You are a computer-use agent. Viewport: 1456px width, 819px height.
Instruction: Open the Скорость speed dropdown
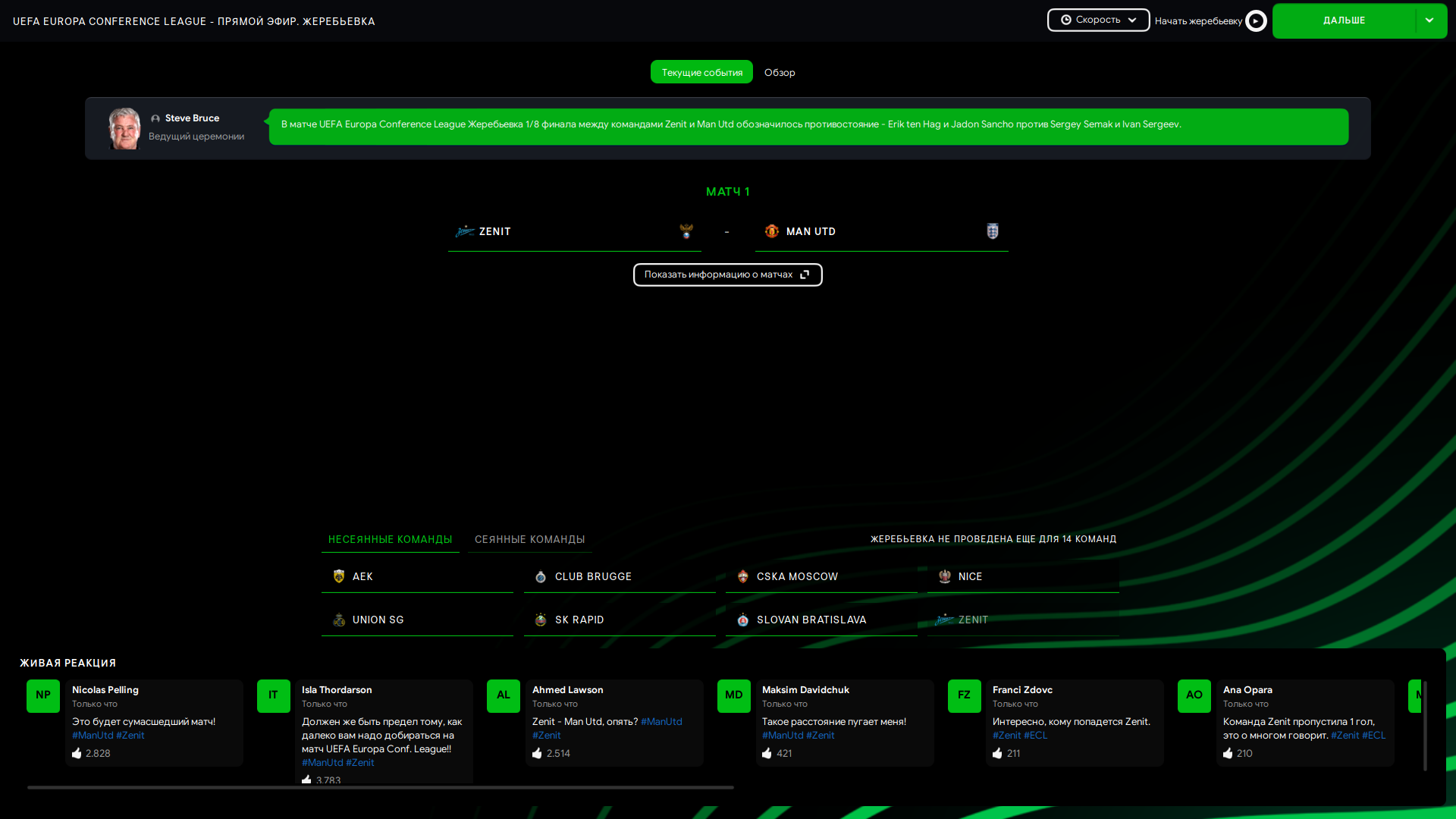[x=1098, y=20]
